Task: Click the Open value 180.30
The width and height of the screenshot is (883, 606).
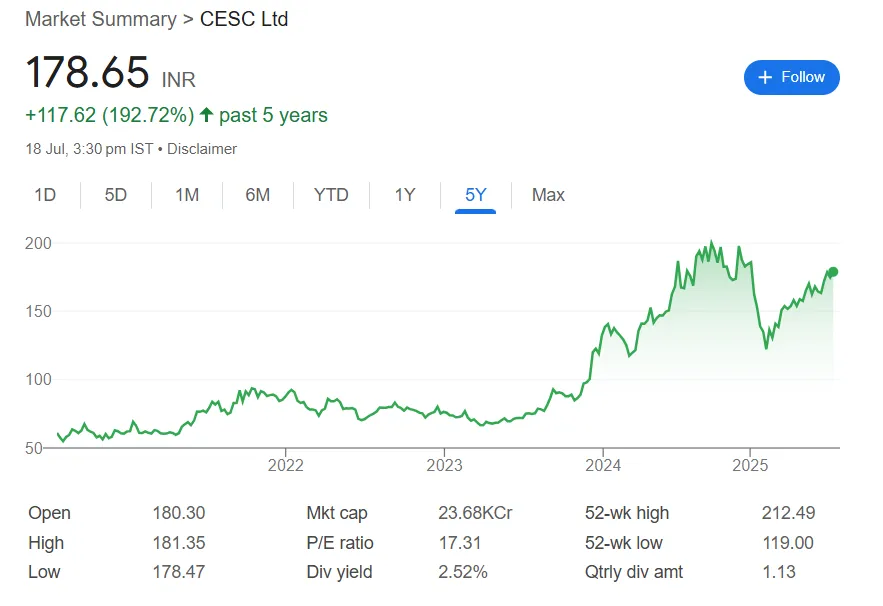Action: click(x=179, y=513)
